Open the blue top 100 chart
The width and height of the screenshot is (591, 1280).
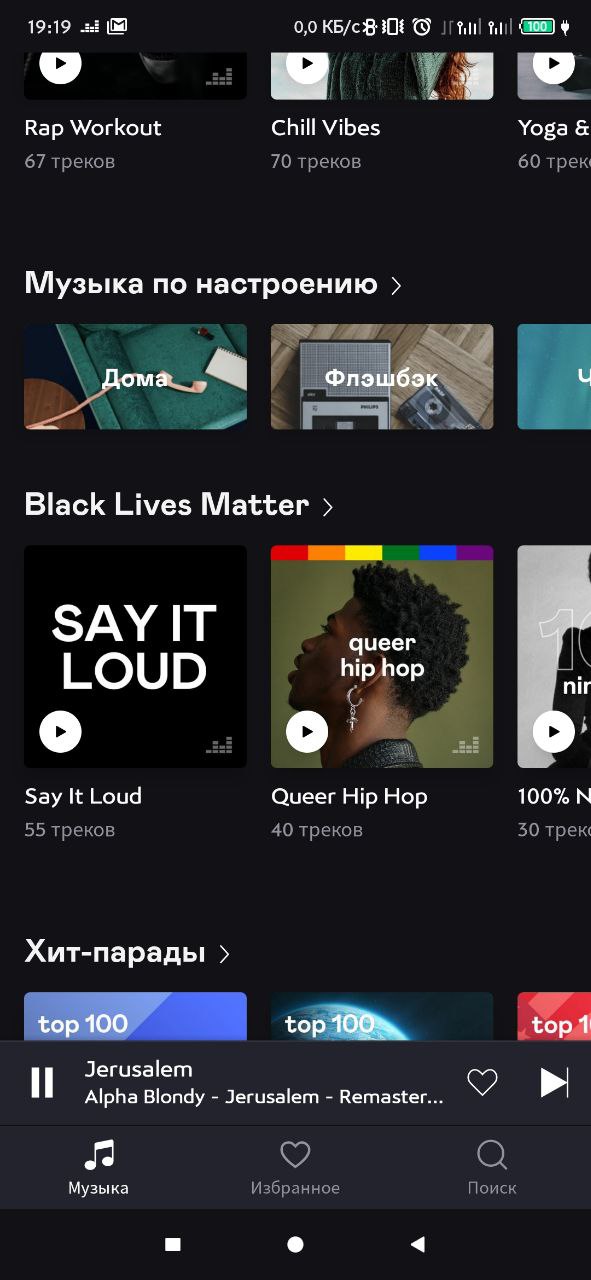point(135,1016)
